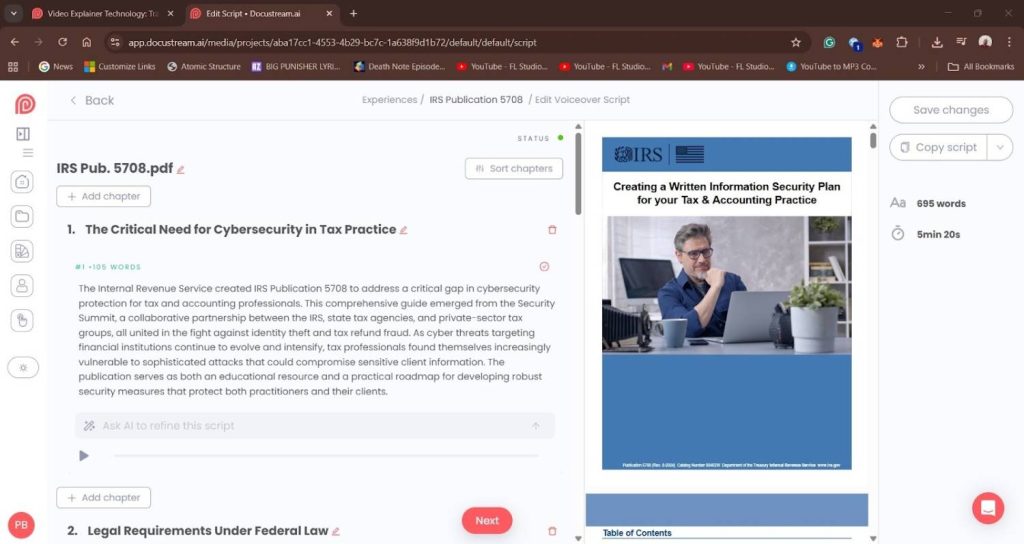Click the address bar URL
The image size is (1024, 544).
pos(332,42)
